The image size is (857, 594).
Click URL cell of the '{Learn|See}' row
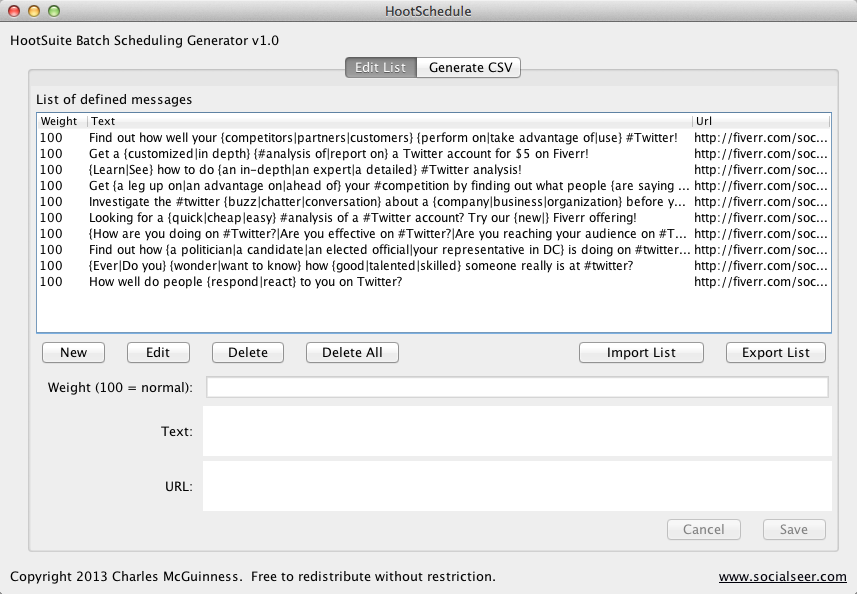pyautogui.click(x=761, y=170)
